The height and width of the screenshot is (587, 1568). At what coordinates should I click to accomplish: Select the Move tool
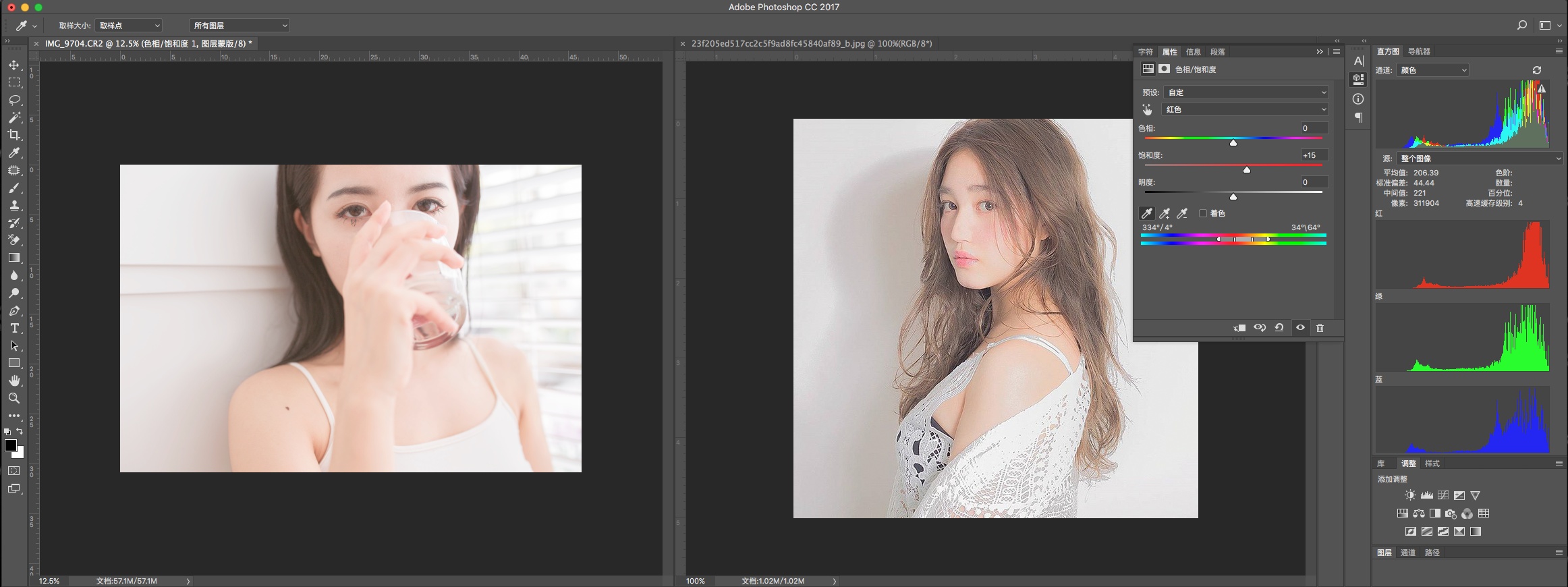[x=14, y=65]
